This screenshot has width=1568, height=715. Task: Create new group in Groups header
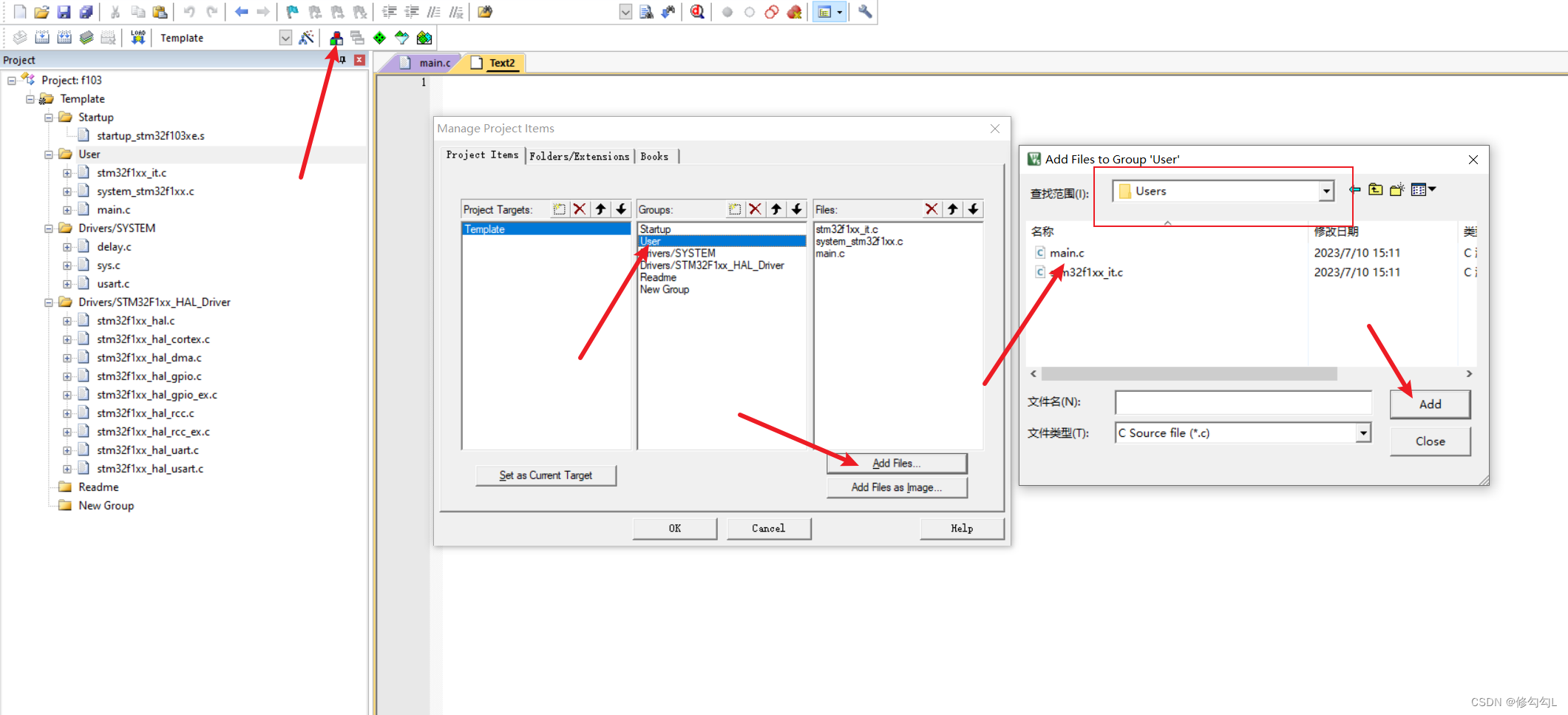[x=734, y=209]
